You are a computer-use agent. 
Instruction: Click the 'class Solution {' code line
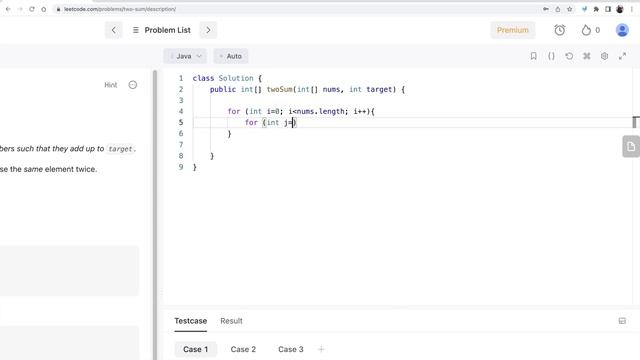[x=227, y=78]
